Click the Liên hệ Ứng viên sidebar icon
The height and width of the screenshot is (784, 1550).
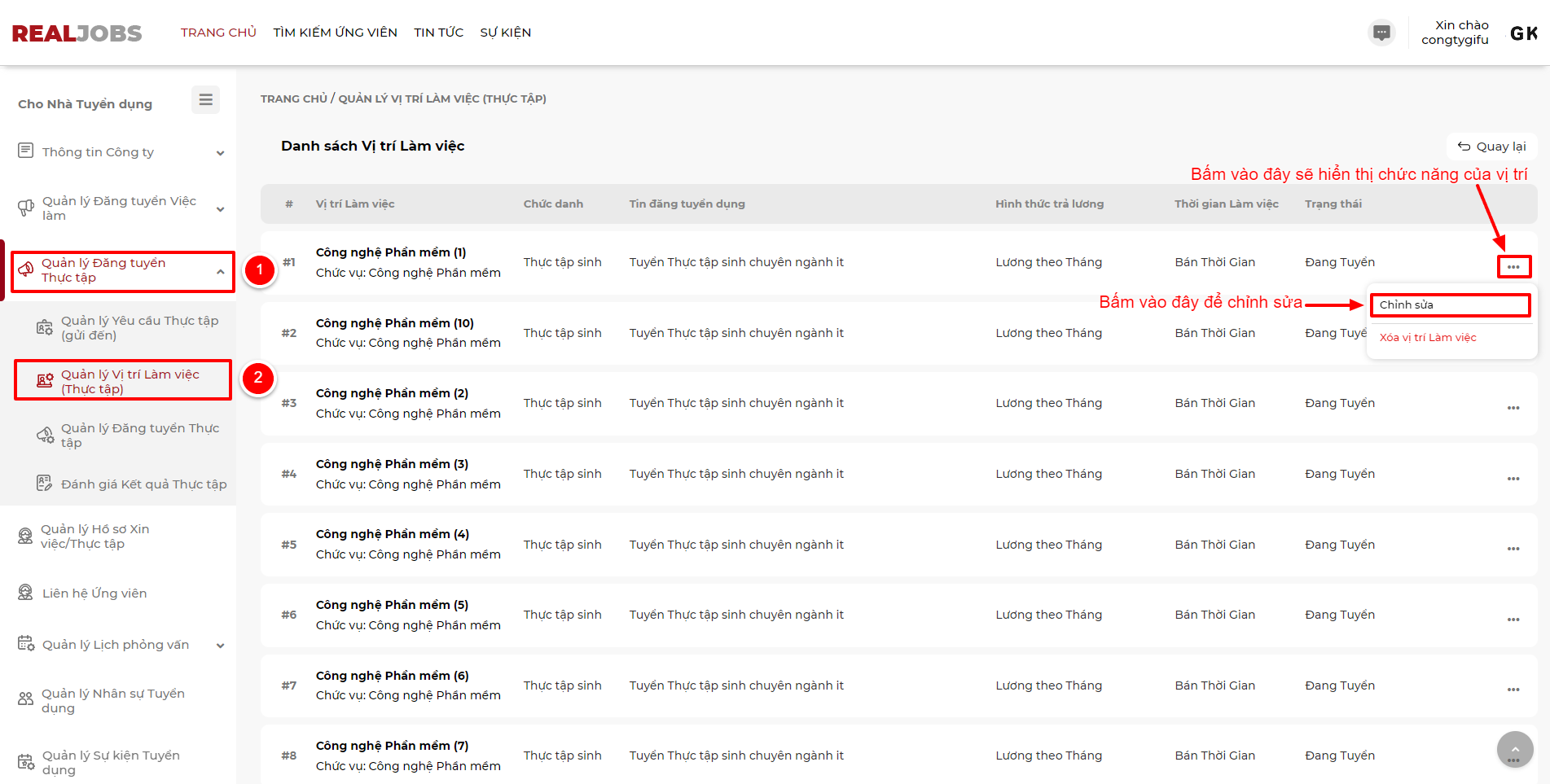[x=26, y=593]
